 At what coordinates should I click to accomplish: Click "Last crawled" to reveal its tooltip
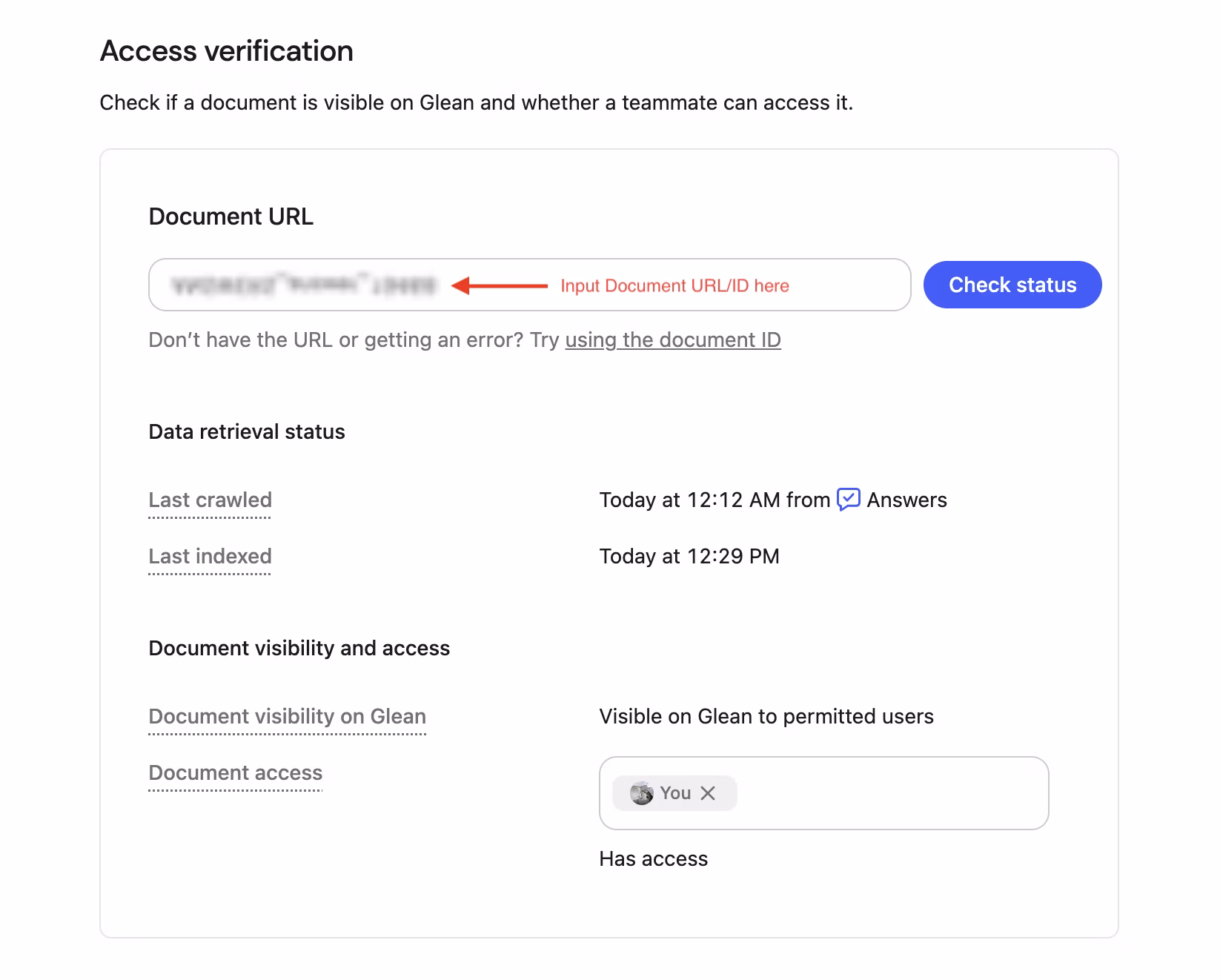pyautogui.click(x=210, y=500)
